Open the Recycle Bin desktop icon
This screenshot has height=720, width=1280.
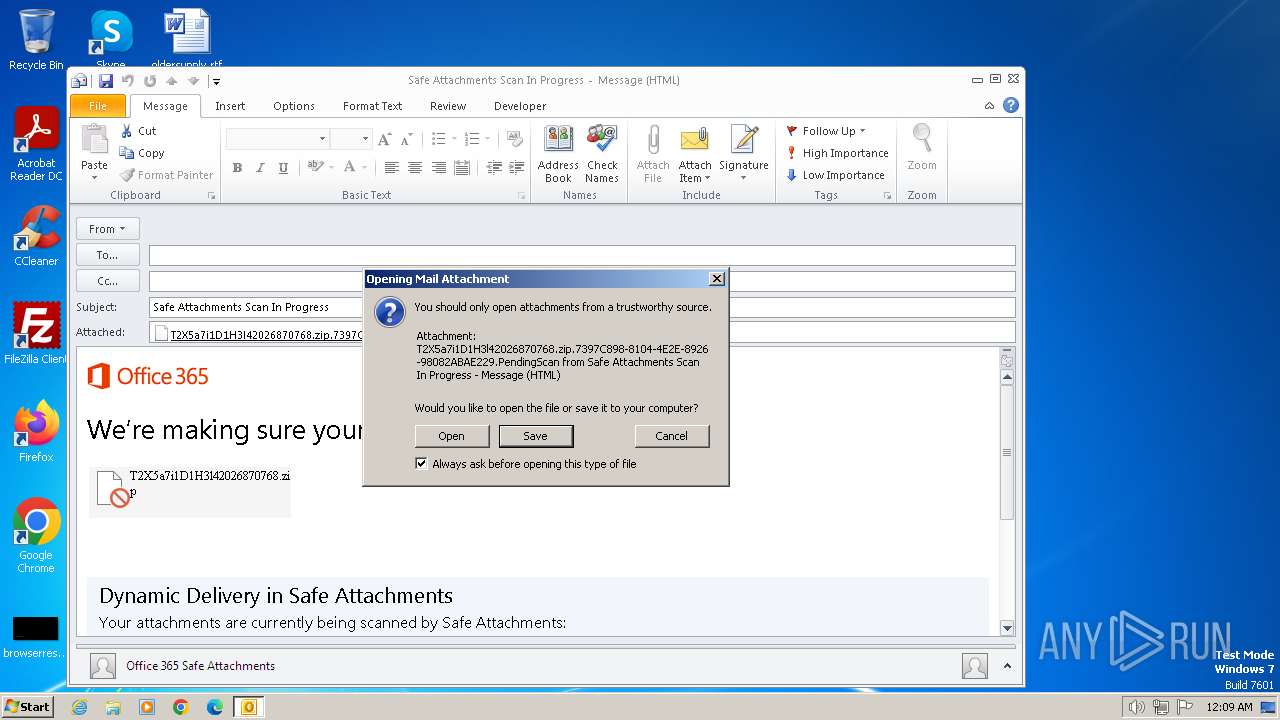[36, 40]
